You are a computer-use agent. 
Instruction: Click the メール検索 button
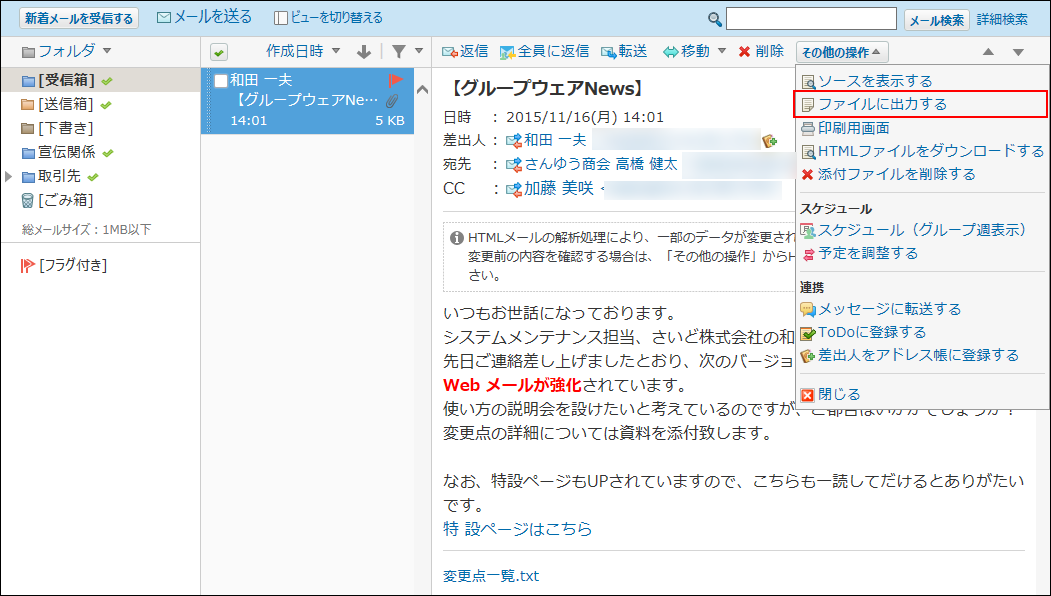click(x=936, y=20)
